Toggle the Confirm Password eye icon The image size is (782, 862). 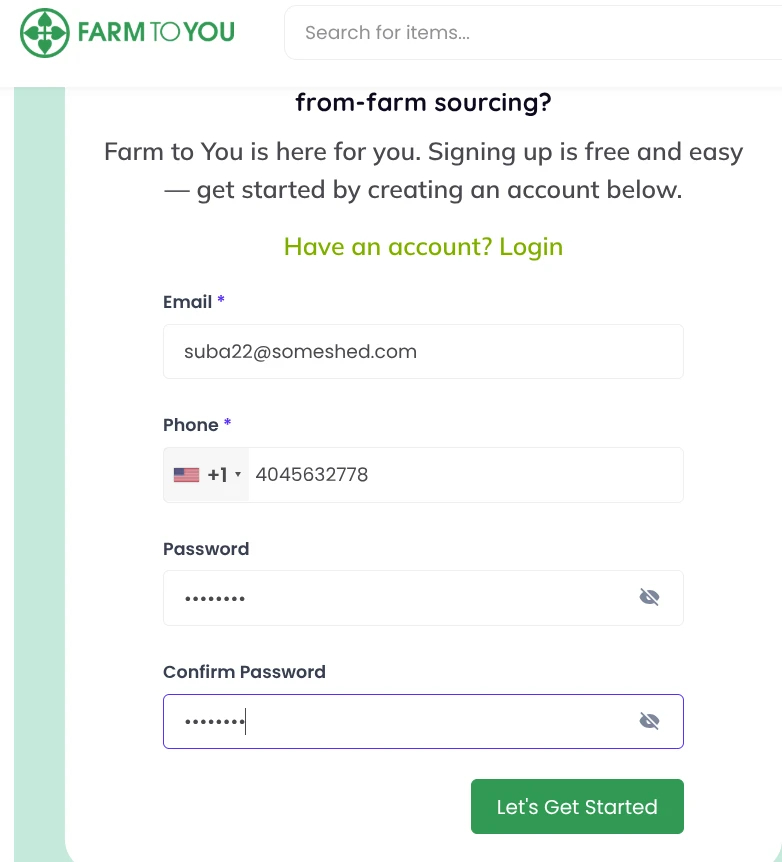coord(649,721)
